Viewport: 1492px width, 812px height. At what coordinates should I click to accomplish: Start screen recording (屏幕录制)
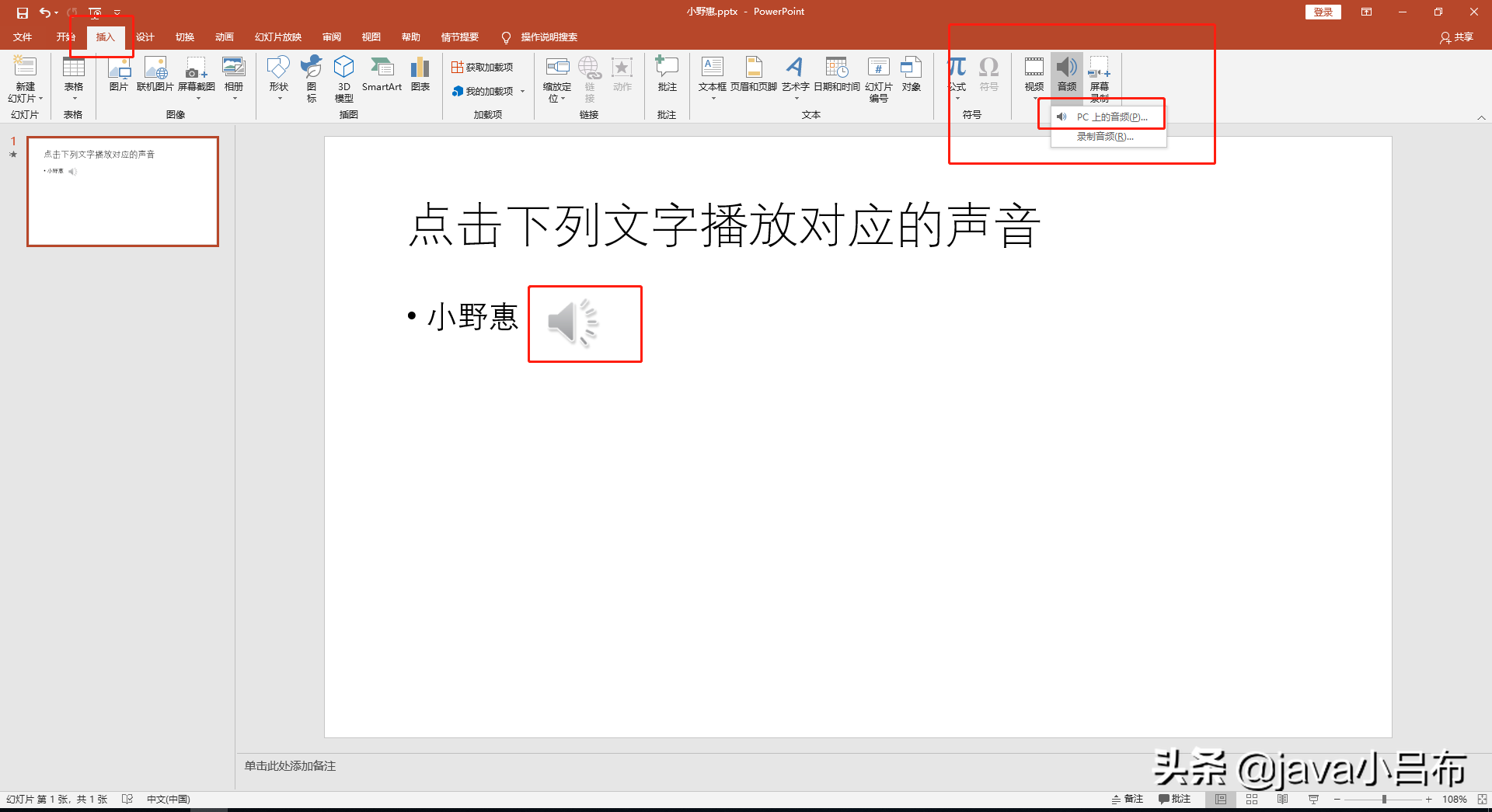[x=1100, y=78]
